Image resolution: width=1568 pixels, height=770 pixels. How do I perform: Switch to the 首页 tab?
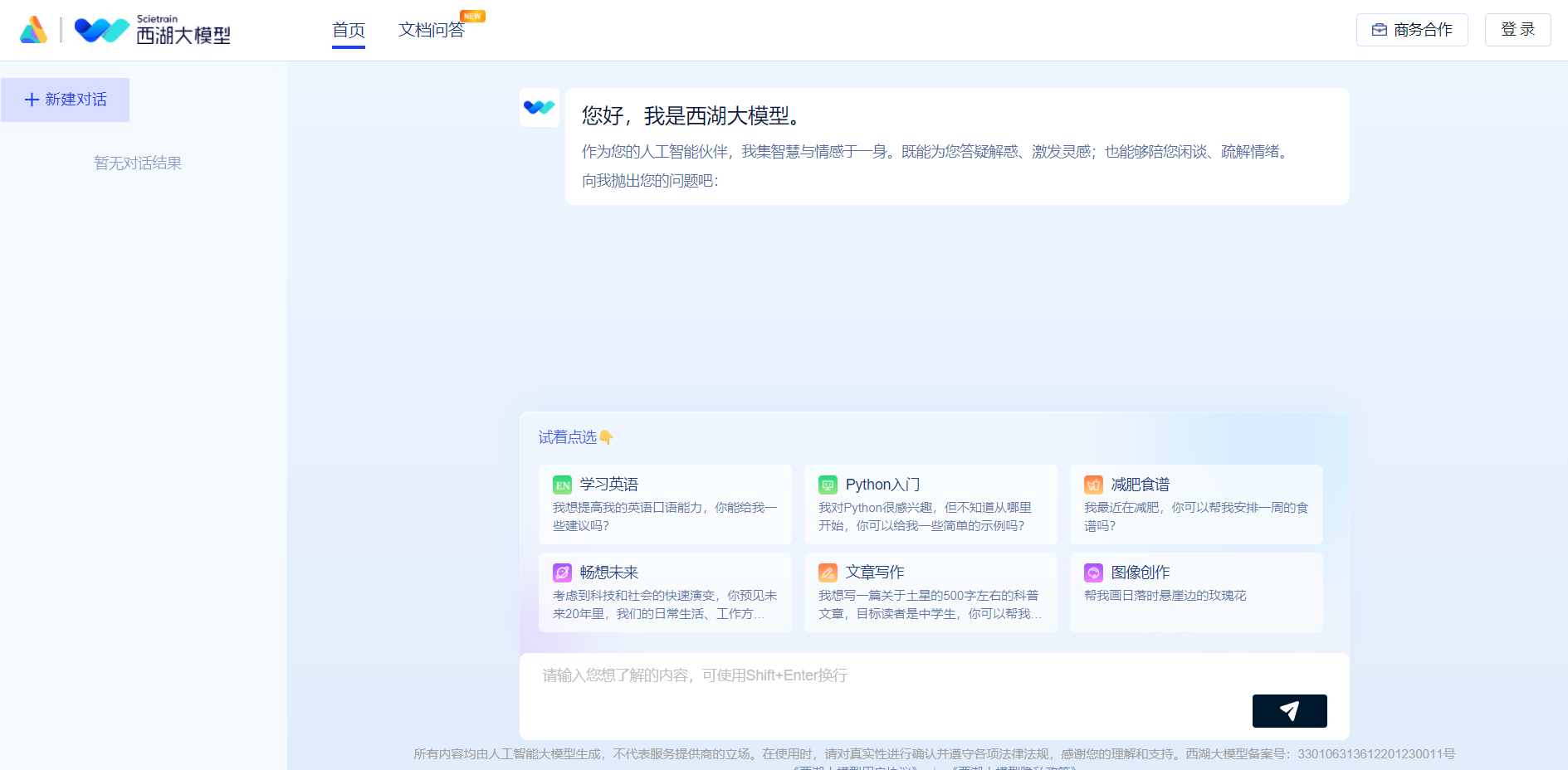click(349, 30)
